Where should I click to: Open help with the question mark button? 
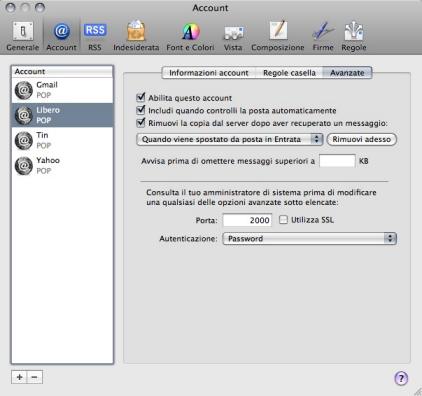click(x=401, y=378)
